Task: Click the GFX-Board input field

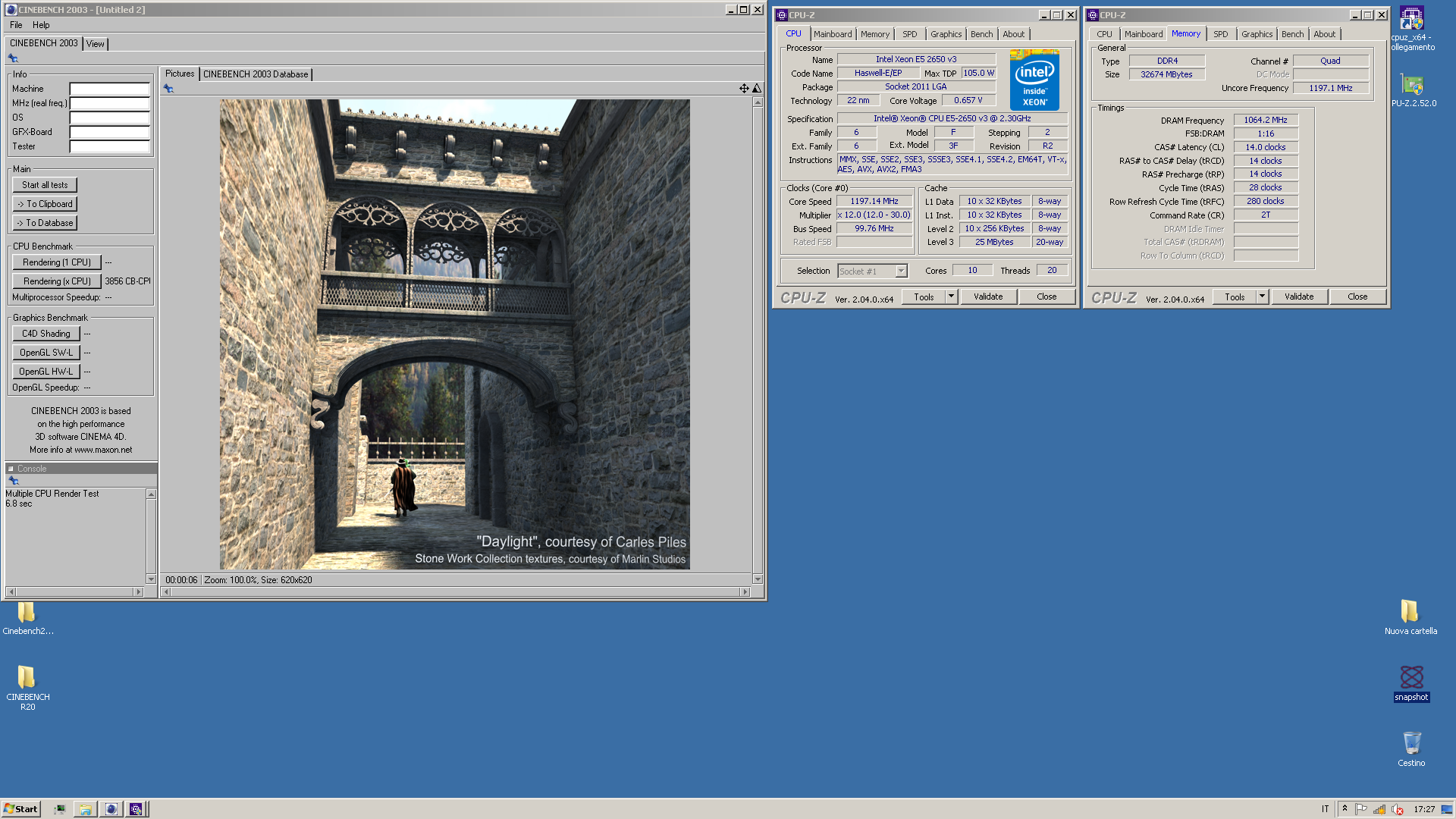Action: click(110, 132)
